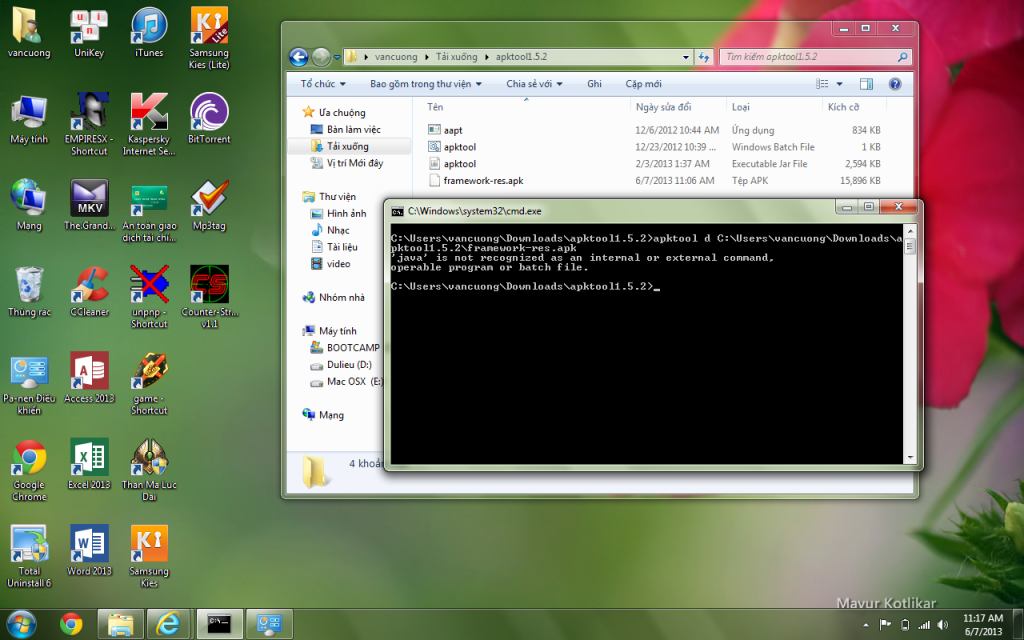Open the UniKey desktop shortcut

click(x=89, y=33)
